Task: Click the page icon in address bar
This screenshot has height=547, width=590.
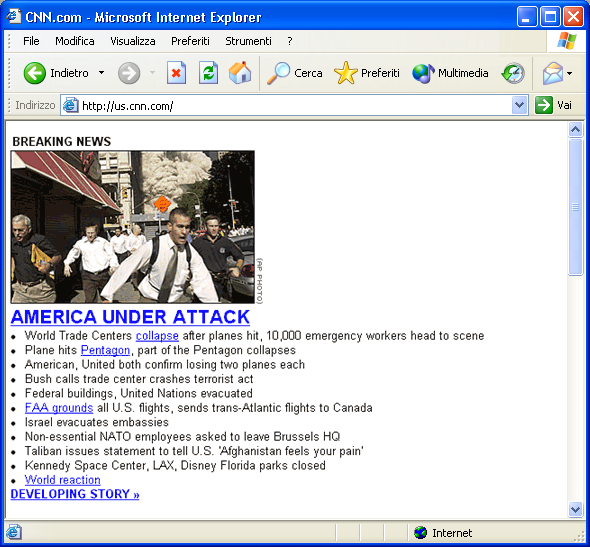Action: click(x=70, y=105)
